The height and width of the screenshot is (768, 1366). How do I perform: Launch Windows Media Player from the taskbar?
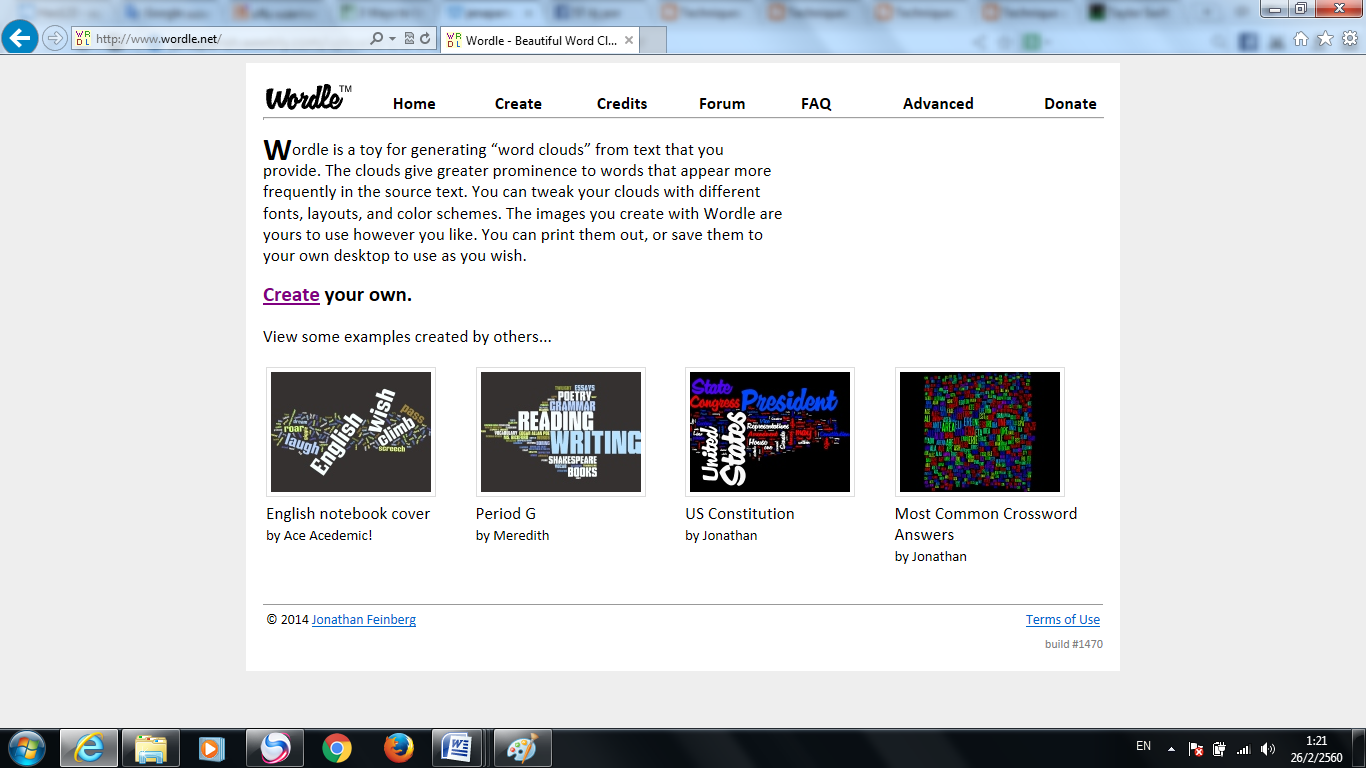click(x=212, y=748)
